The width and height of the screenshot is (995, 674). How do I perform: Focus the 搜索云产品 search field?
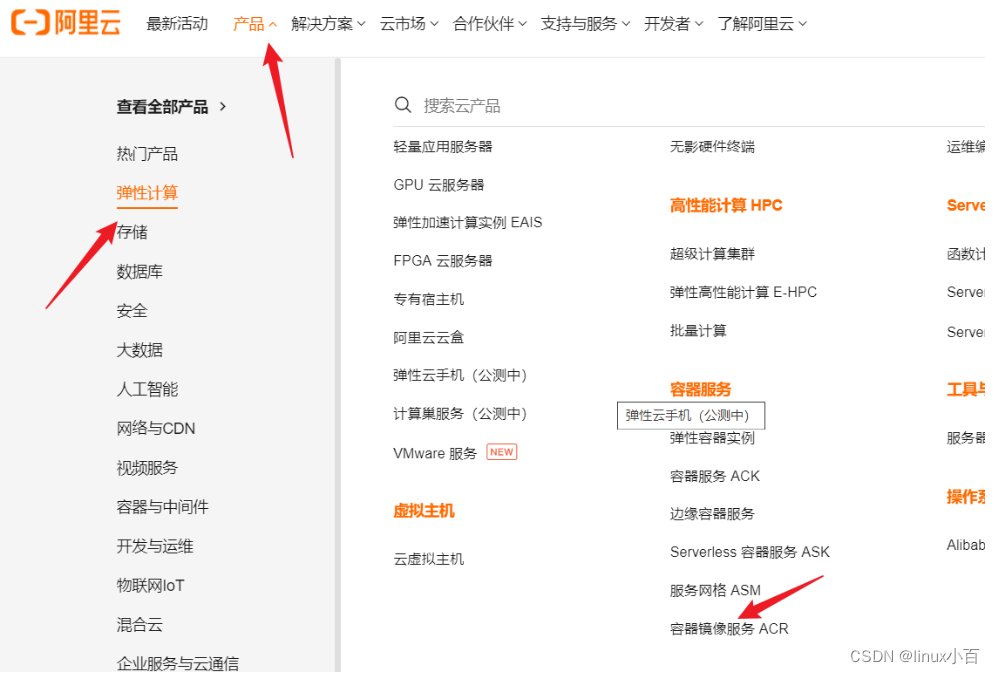(689, 105)
